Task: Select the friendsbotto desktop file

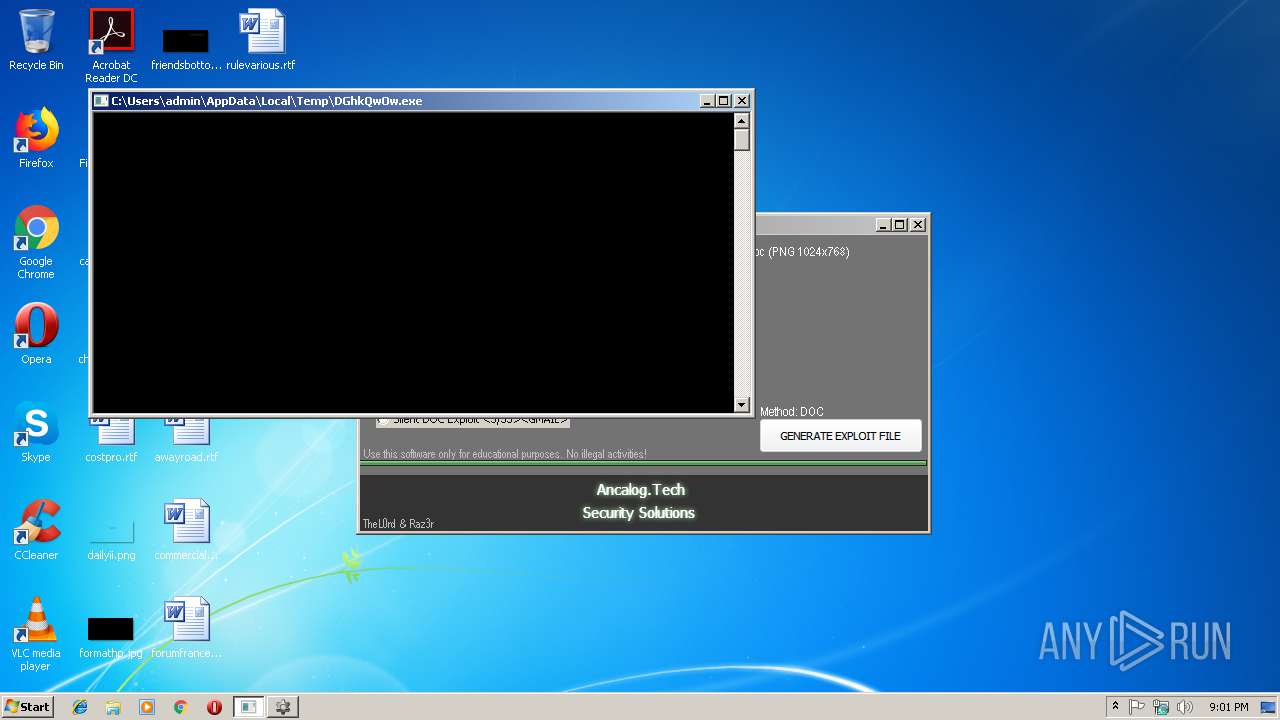Action: [x=186, y=46]
